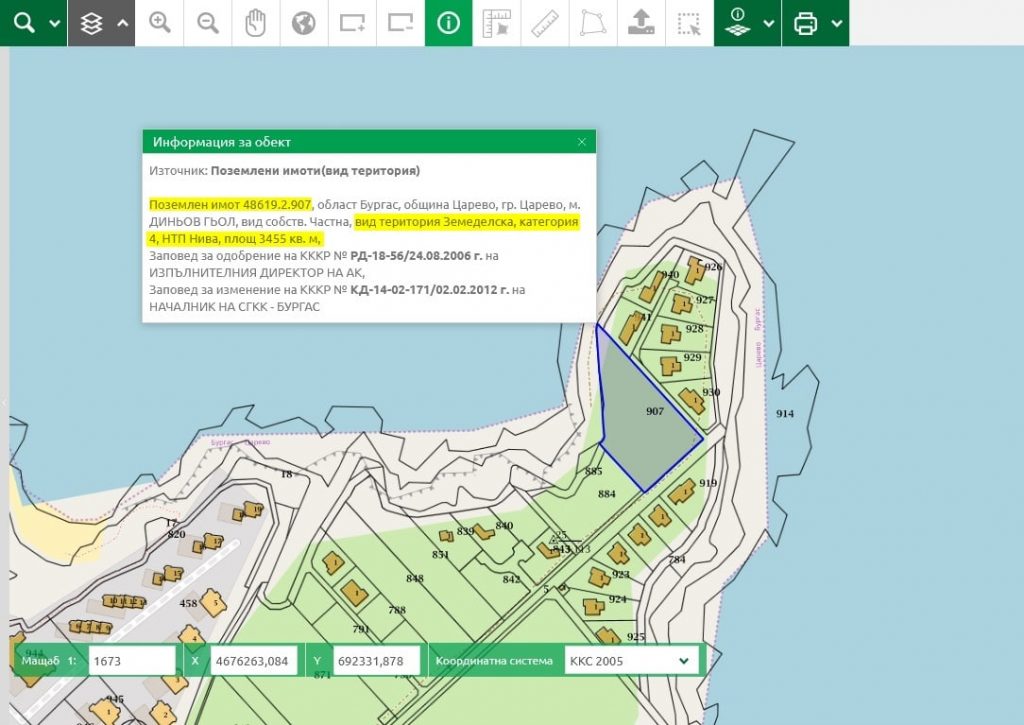Click the zoom out tool

click(208, 23)
